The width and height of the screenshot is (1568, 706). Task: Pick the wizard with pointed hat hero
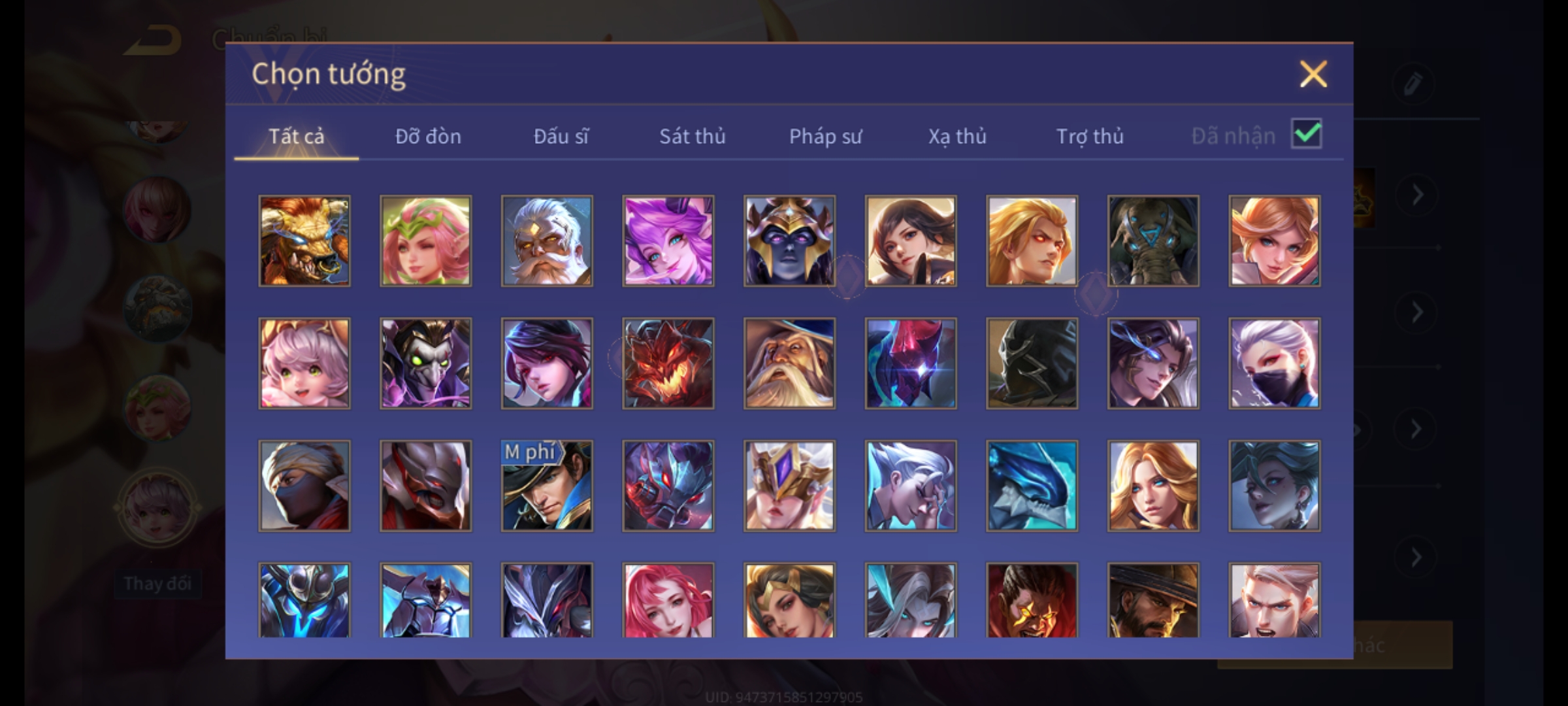789,363
